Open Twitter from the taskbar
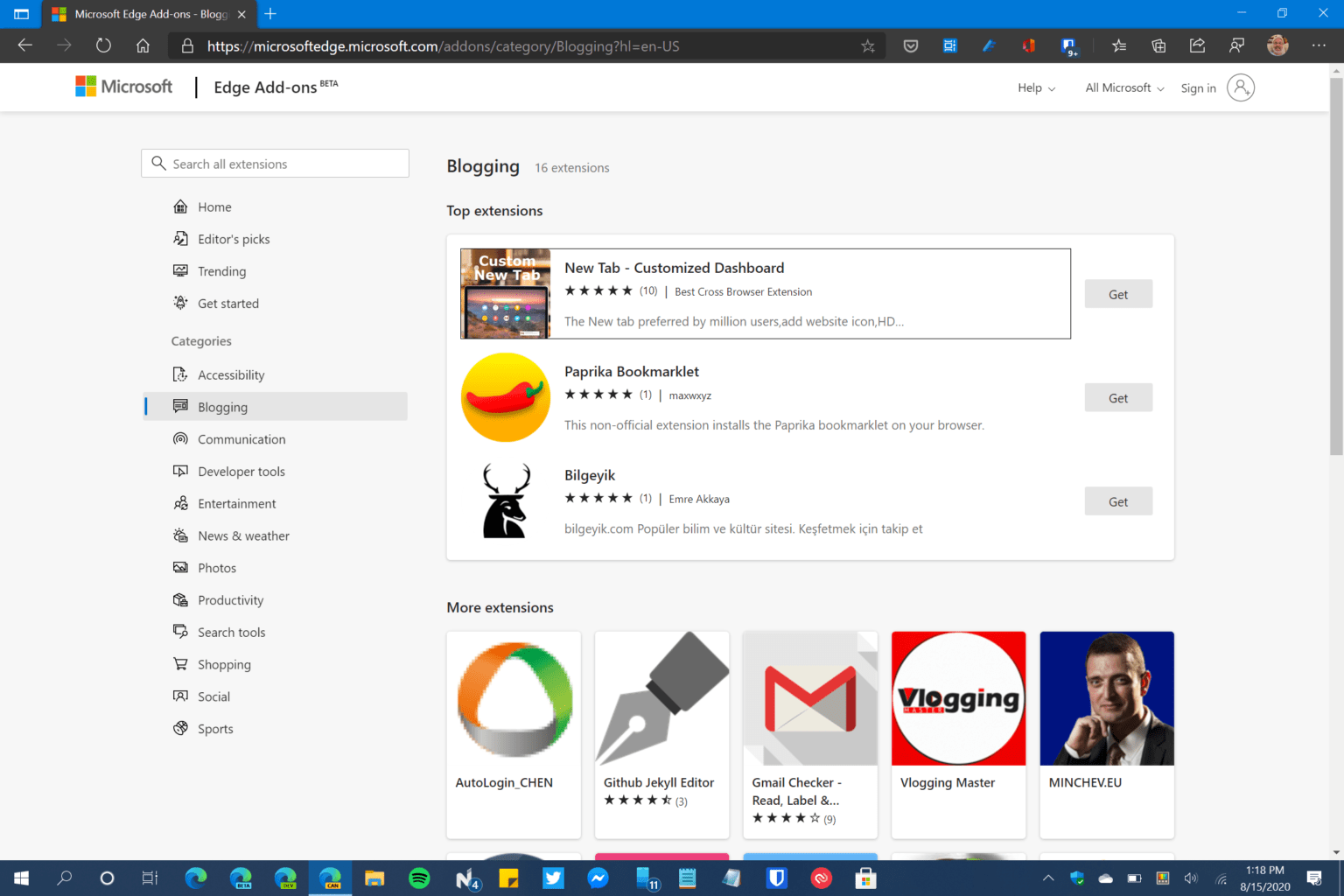The height and width of the screenshot is (896, 1344). click(x=553, y=878)
